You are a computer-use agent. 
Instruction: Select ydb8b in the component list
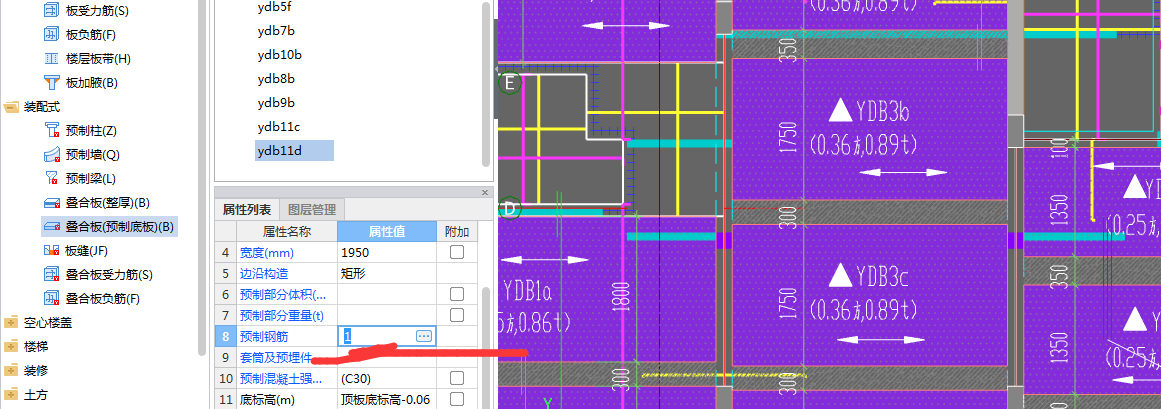click(x=276, y=79)
